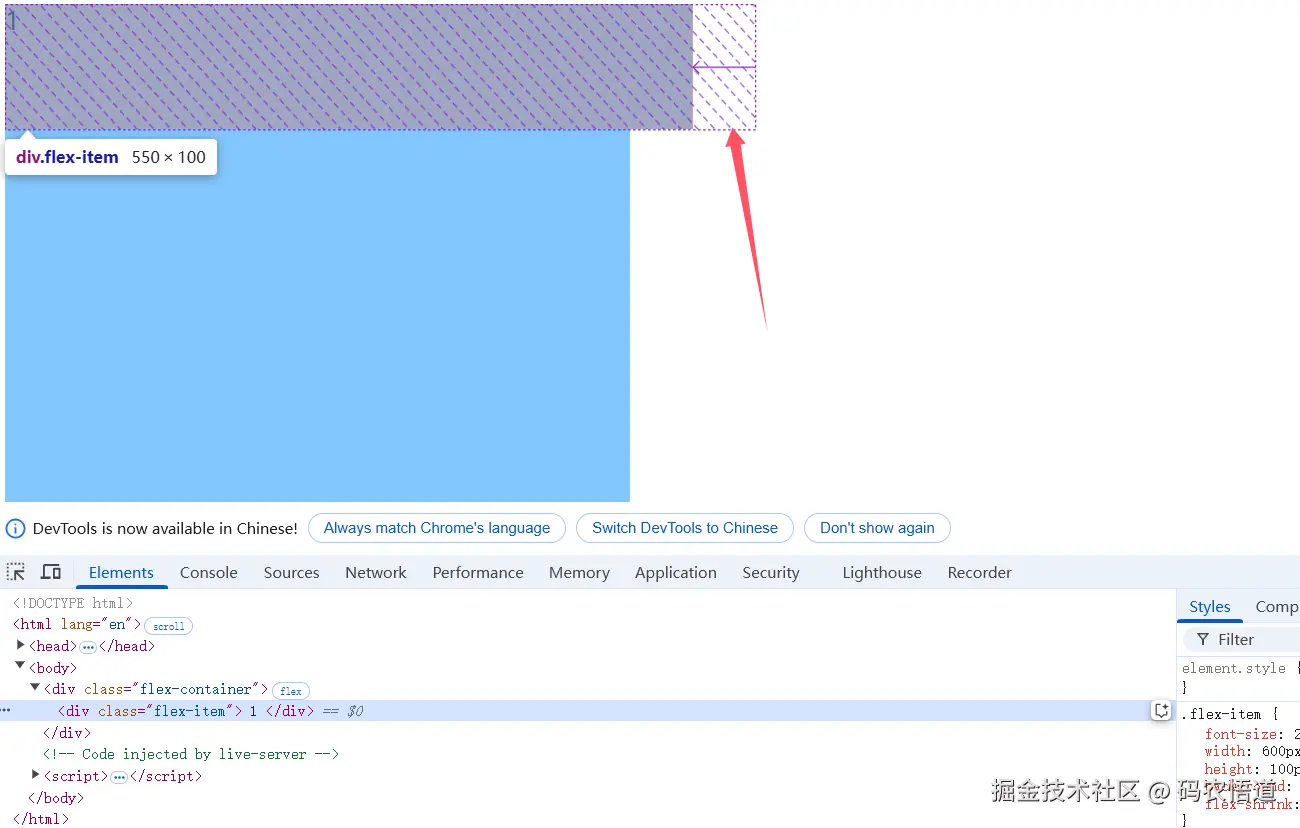The image size is (1300, 828).
Task: Select the closing body tag line
Action: point(56,798)
